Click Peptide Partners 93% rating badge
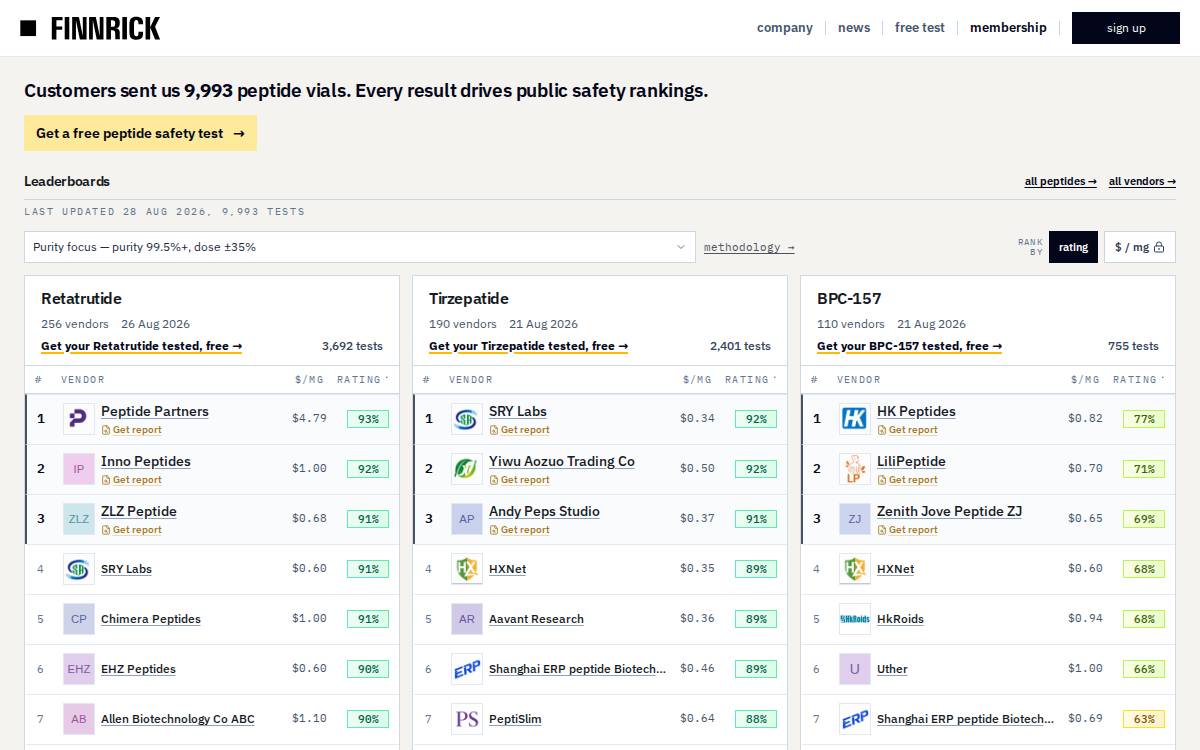The image size is (1200, 750). 368,419
